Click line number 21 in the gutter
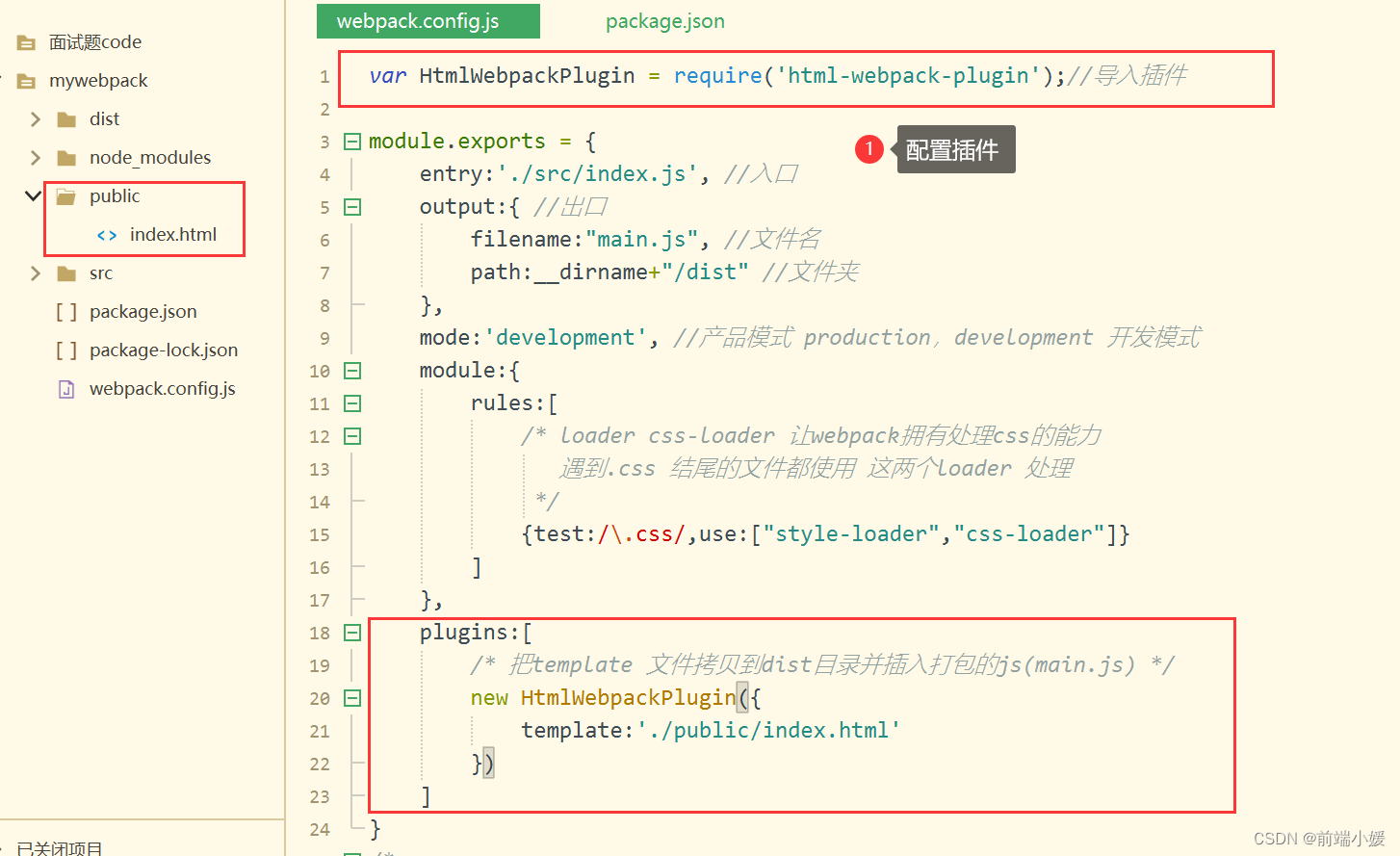This screenshot has width=1400, height=856. (x=320, y=732)
